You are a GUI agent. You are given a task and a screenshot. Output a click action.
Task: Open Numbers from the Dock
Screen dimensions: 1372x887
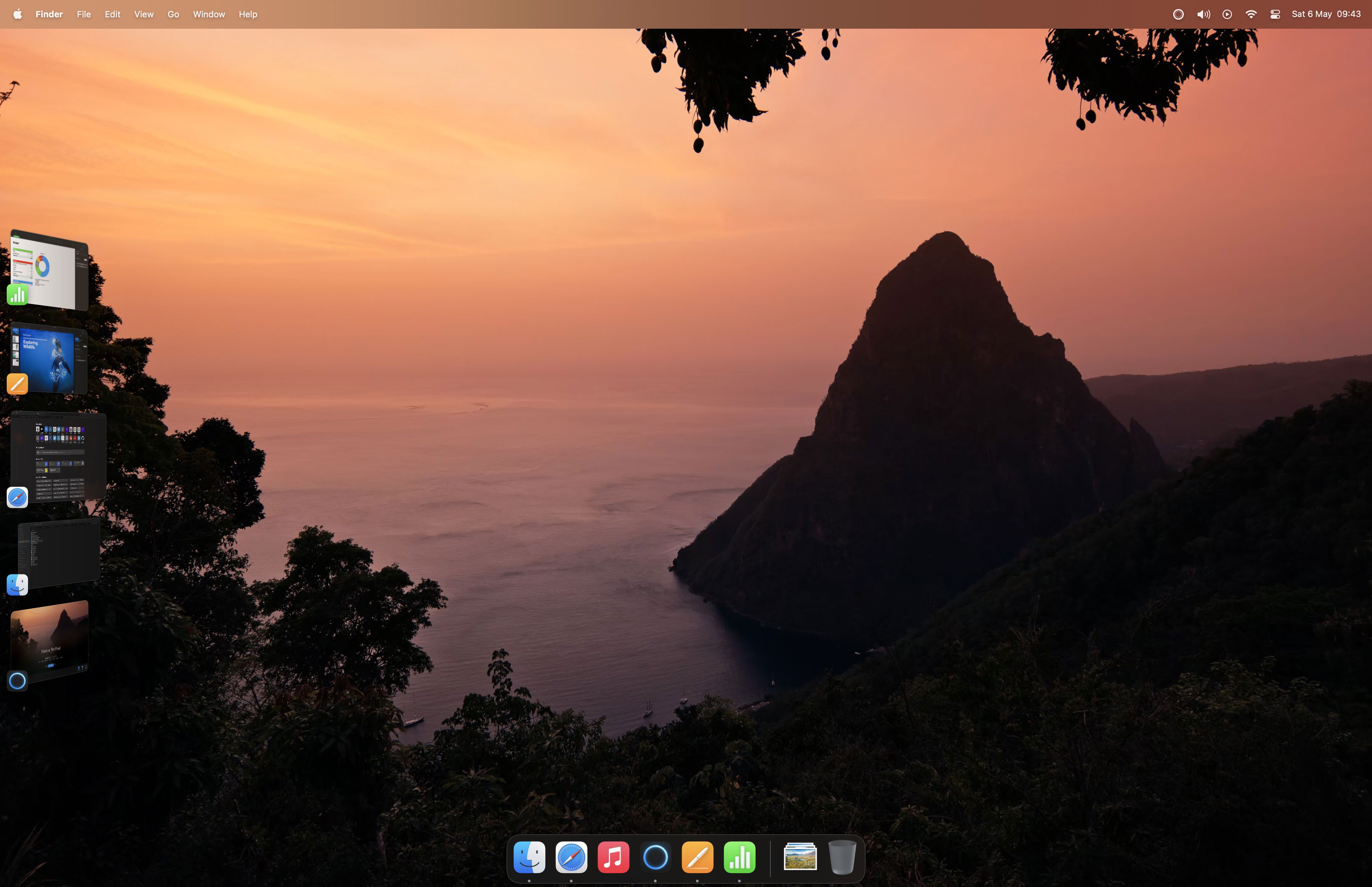pos(739,857)
